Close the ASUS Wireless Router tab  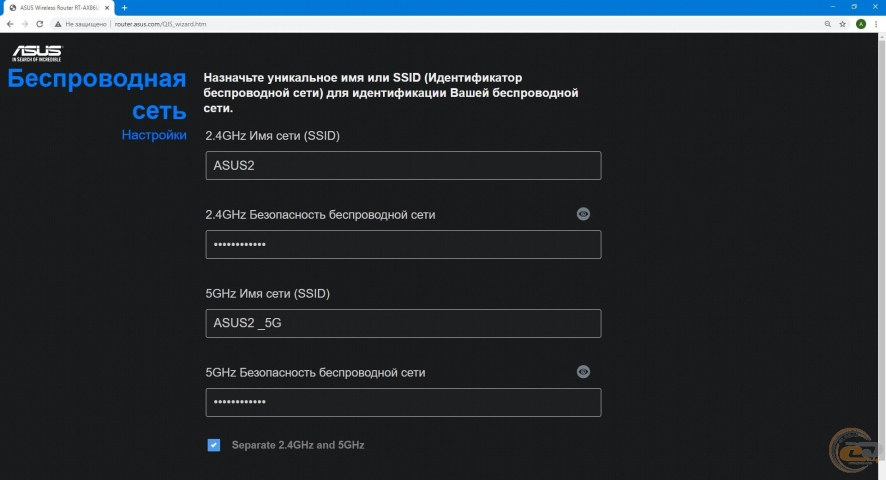point(107,8)
